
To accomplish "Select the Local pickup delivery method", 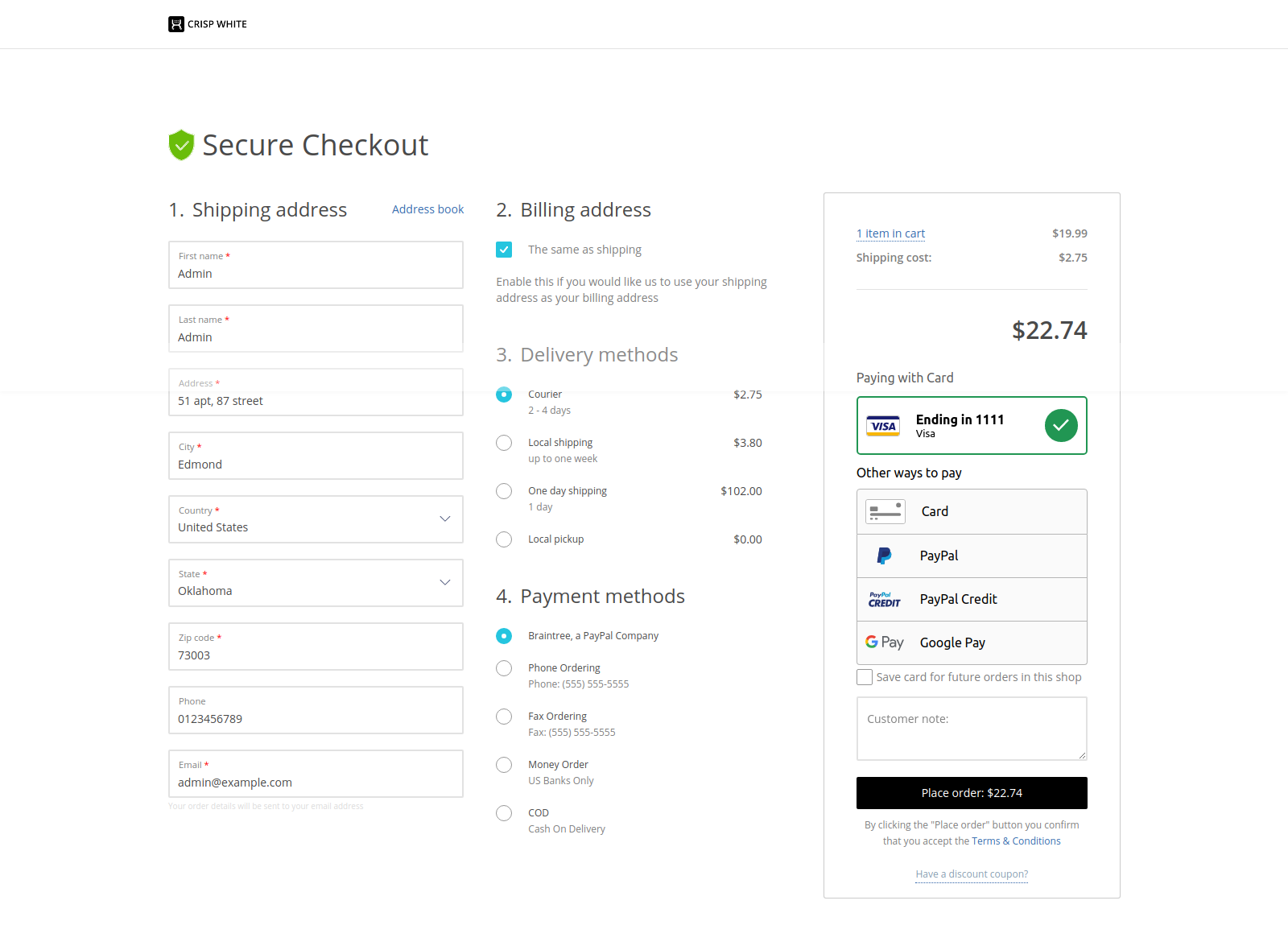I will [x=504, y=539].
